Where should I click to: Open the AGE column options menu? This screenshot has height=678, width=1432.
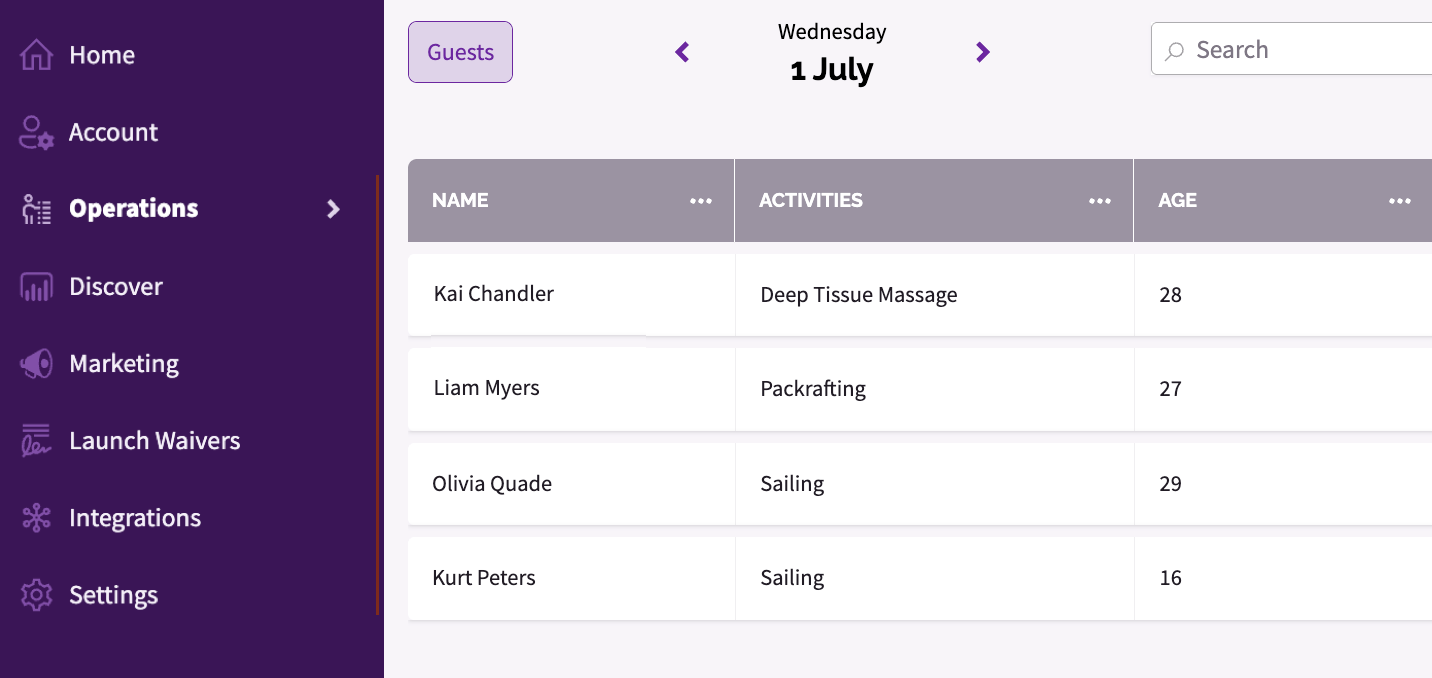[x=1400, y=201]
